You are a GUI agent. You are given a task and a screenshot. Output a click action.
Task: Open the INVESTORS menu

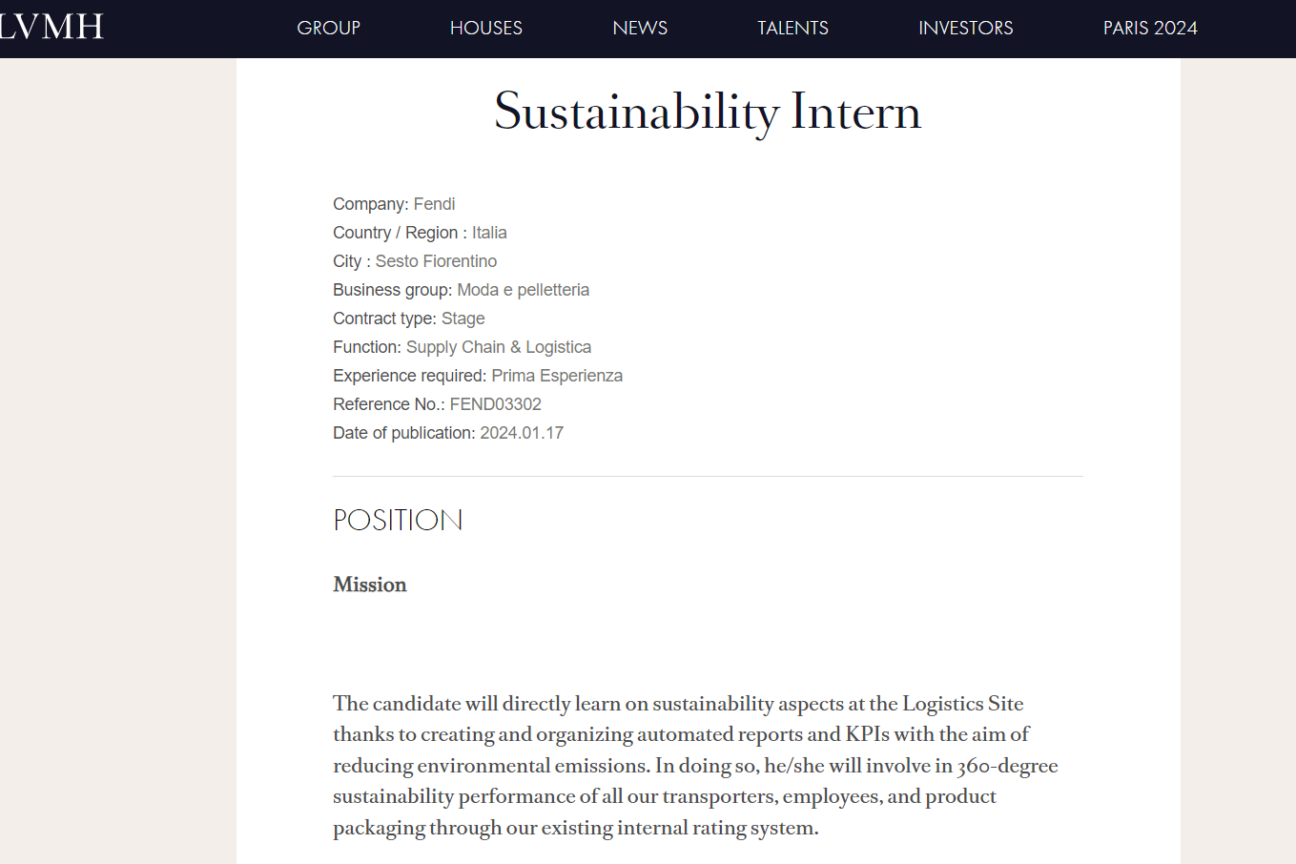[966, 28]
